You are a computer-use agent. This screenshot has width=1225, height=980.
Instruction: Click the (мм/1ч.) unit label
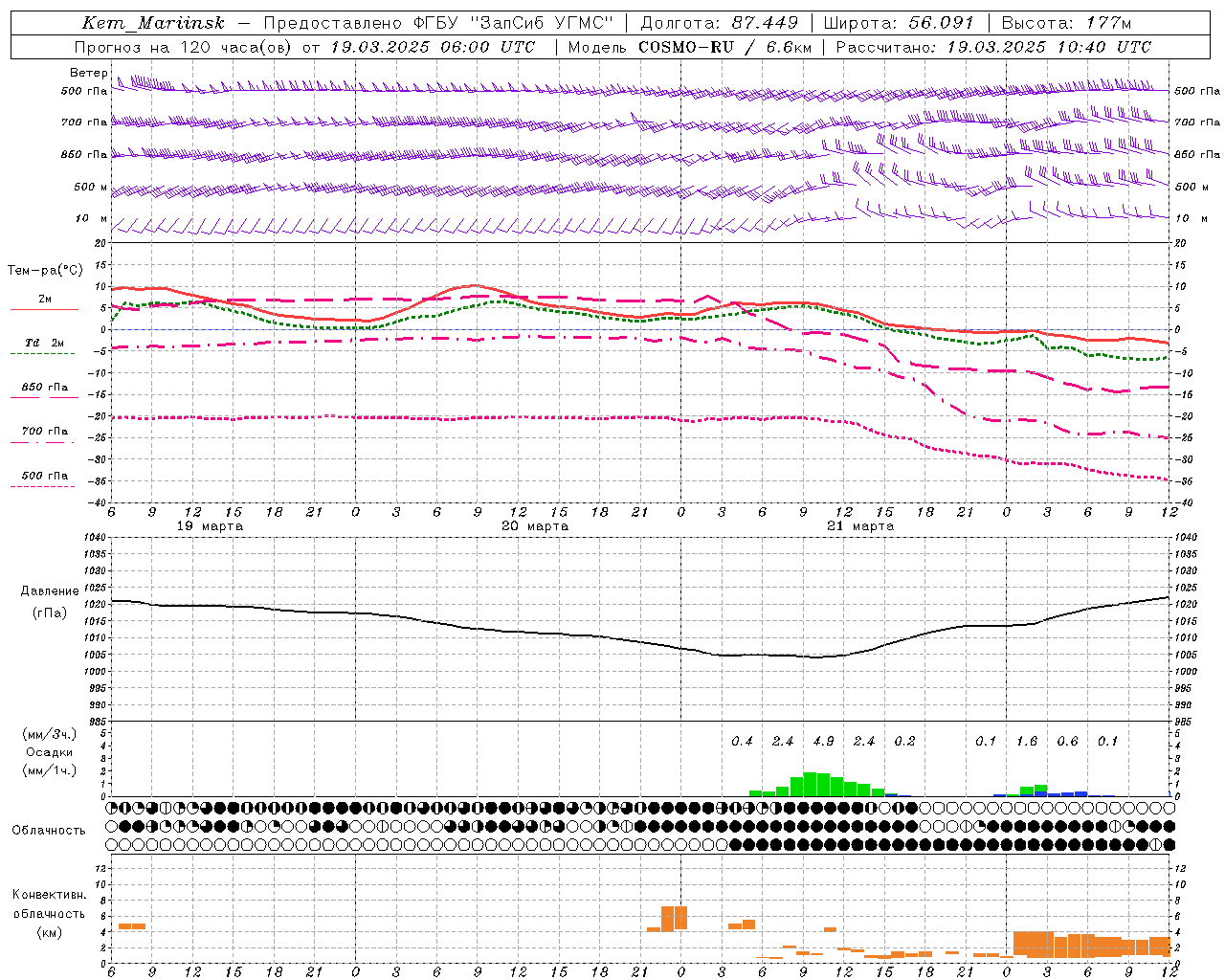[49, 770]
